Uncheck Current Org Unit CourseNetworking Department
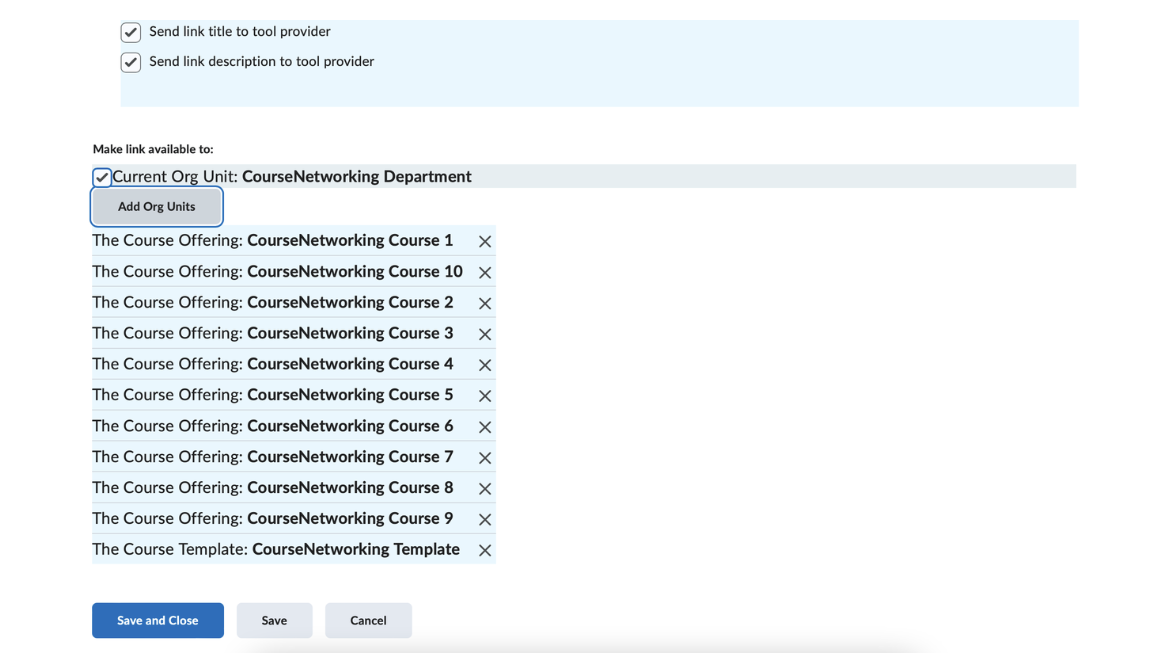This screenshot has height=666, width=1150. click(x=102, y=178)
